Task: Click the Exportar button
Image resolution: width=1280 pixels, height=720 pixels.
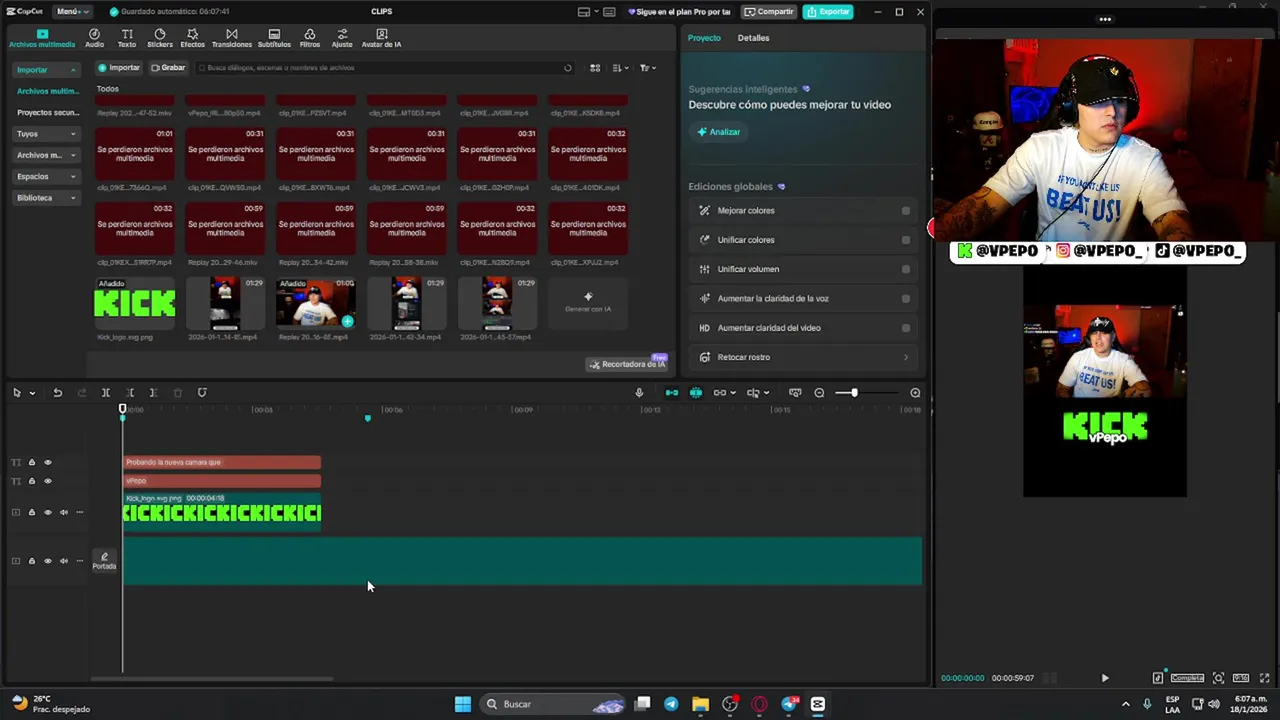Action: [828, 12]
